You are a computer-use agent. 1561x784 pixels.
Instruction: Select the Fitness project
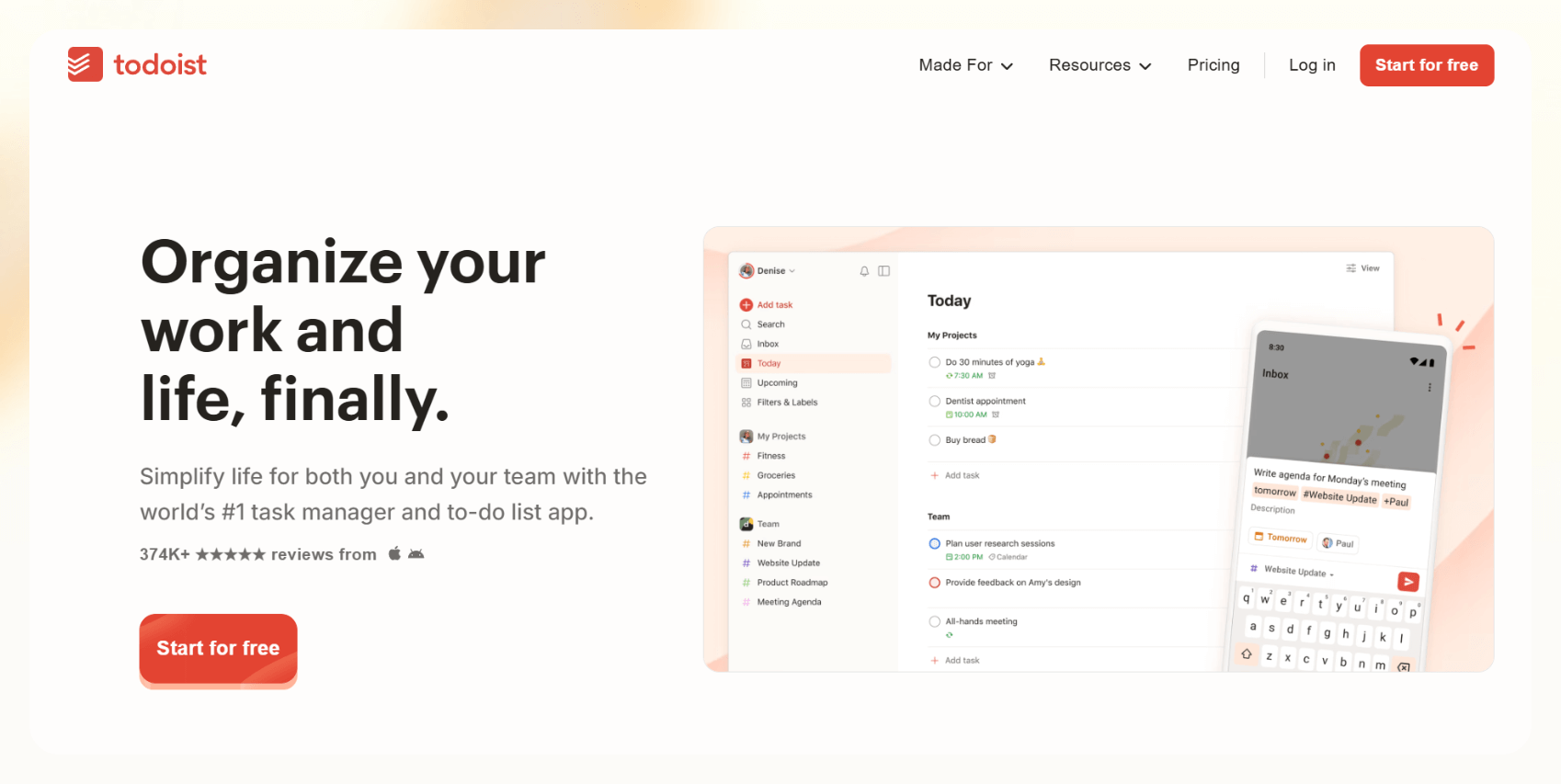tap(770, 456)
